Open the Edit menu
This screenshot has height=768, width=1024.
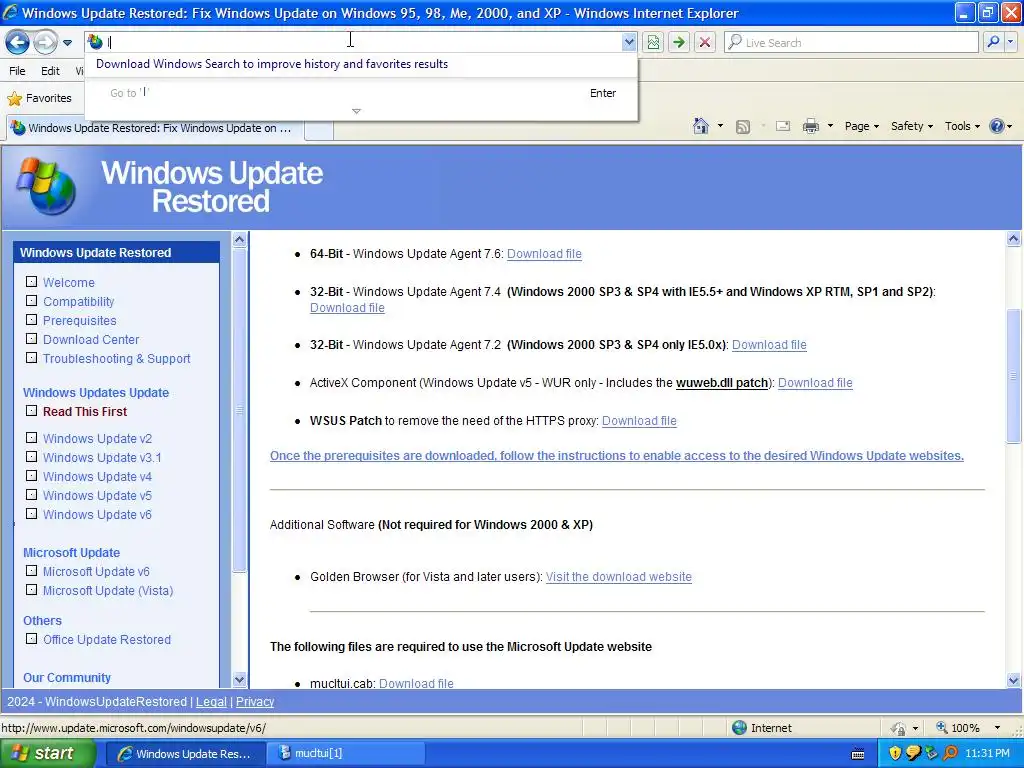50,71
